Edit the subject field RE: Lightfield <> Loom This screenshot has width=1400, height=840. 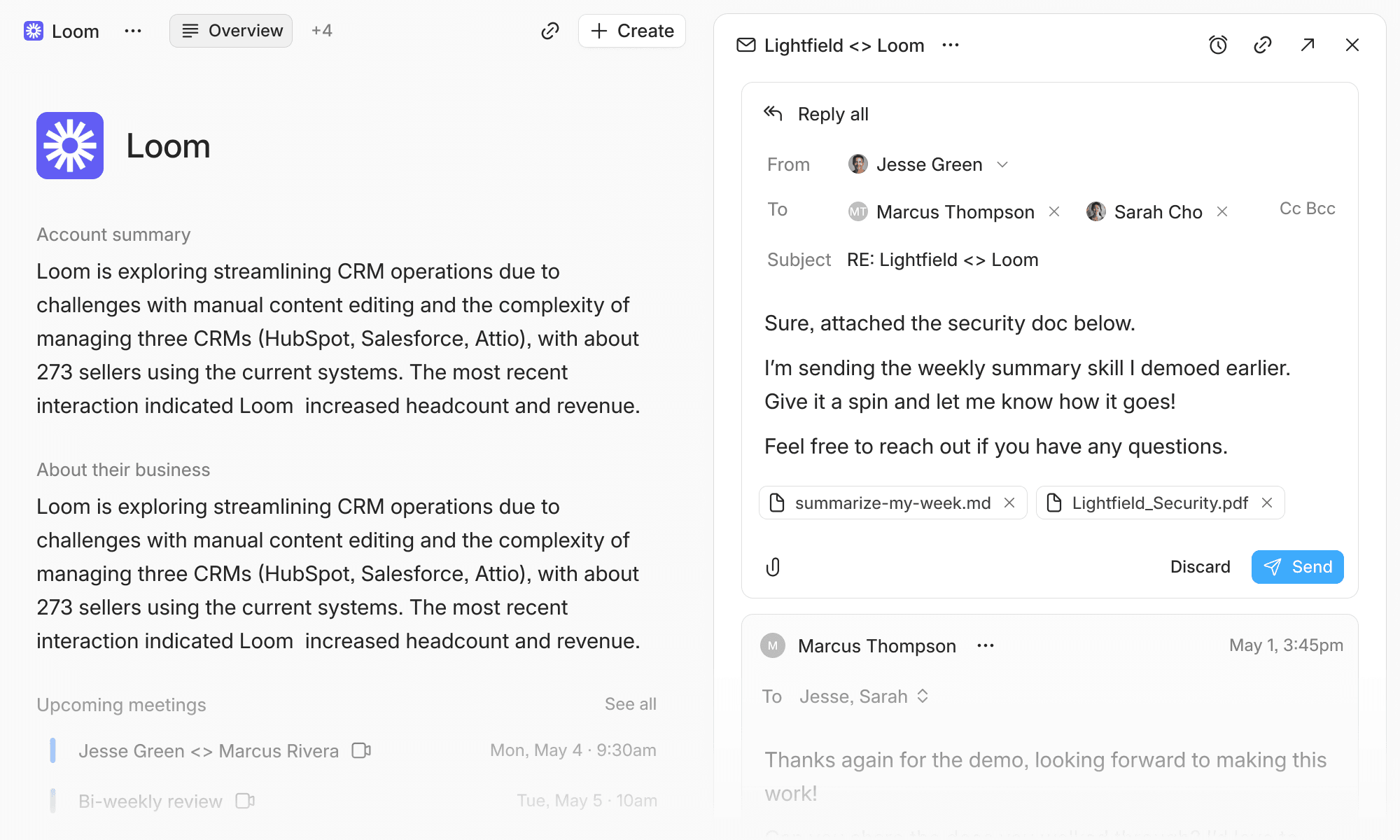(943, 260)
